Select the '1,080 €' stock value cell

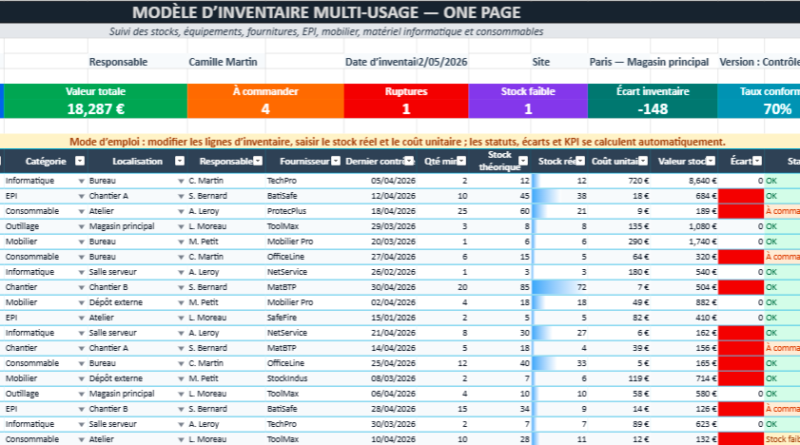[684, 226]
